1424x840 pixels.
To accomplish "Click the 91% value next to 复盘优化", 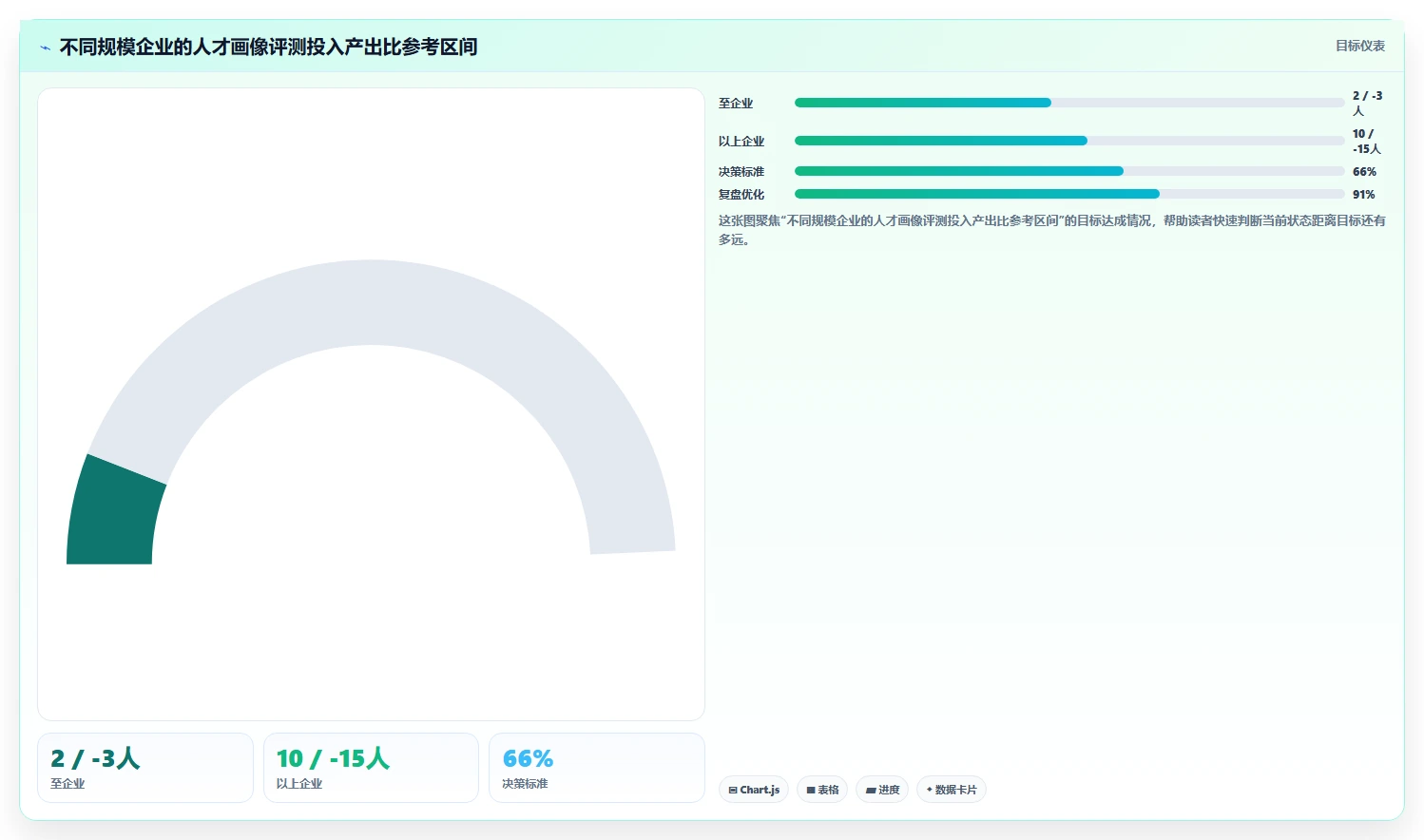I will pyautogui.click(x=1364, y=195).
